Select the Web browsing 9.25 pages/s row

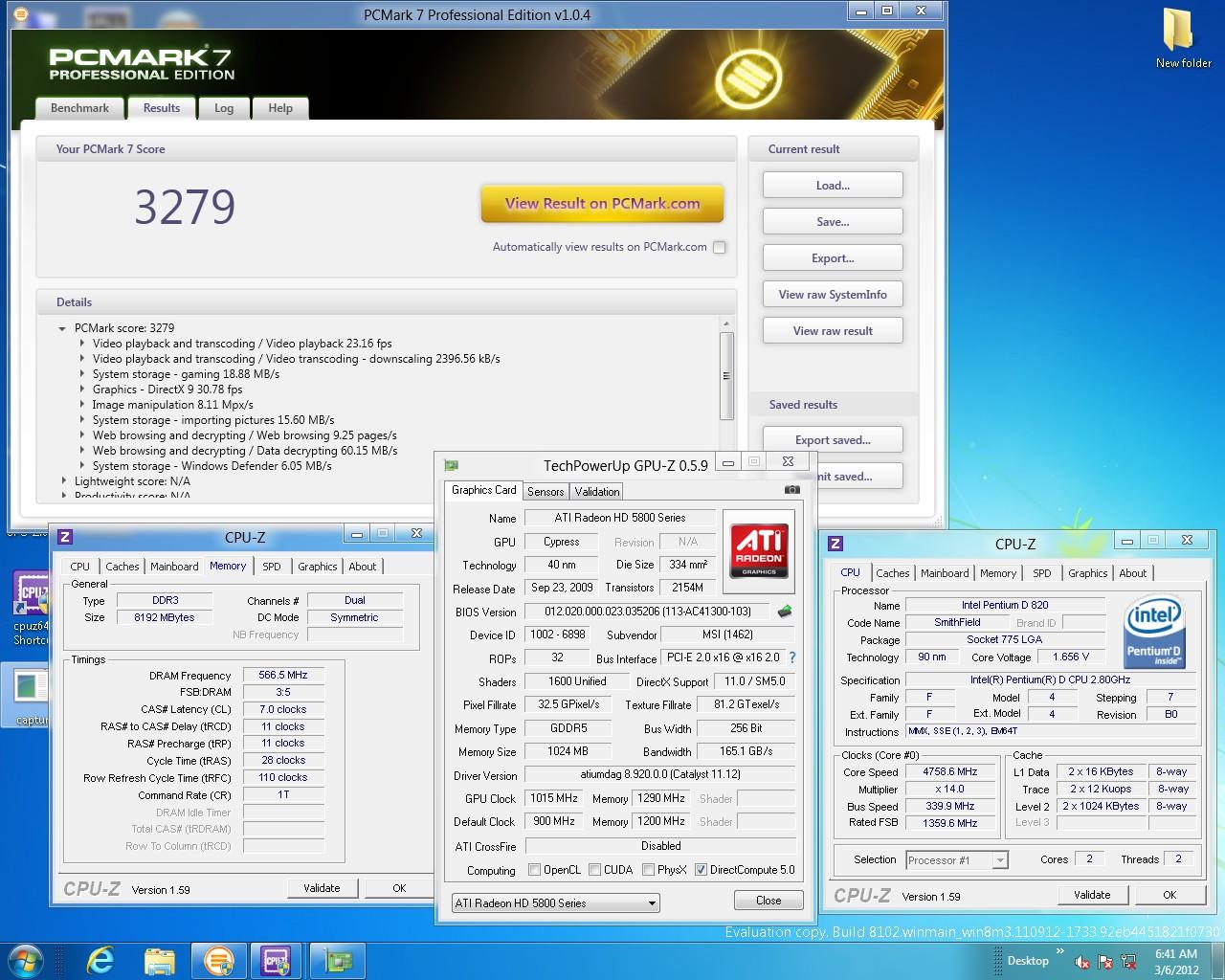244,435
